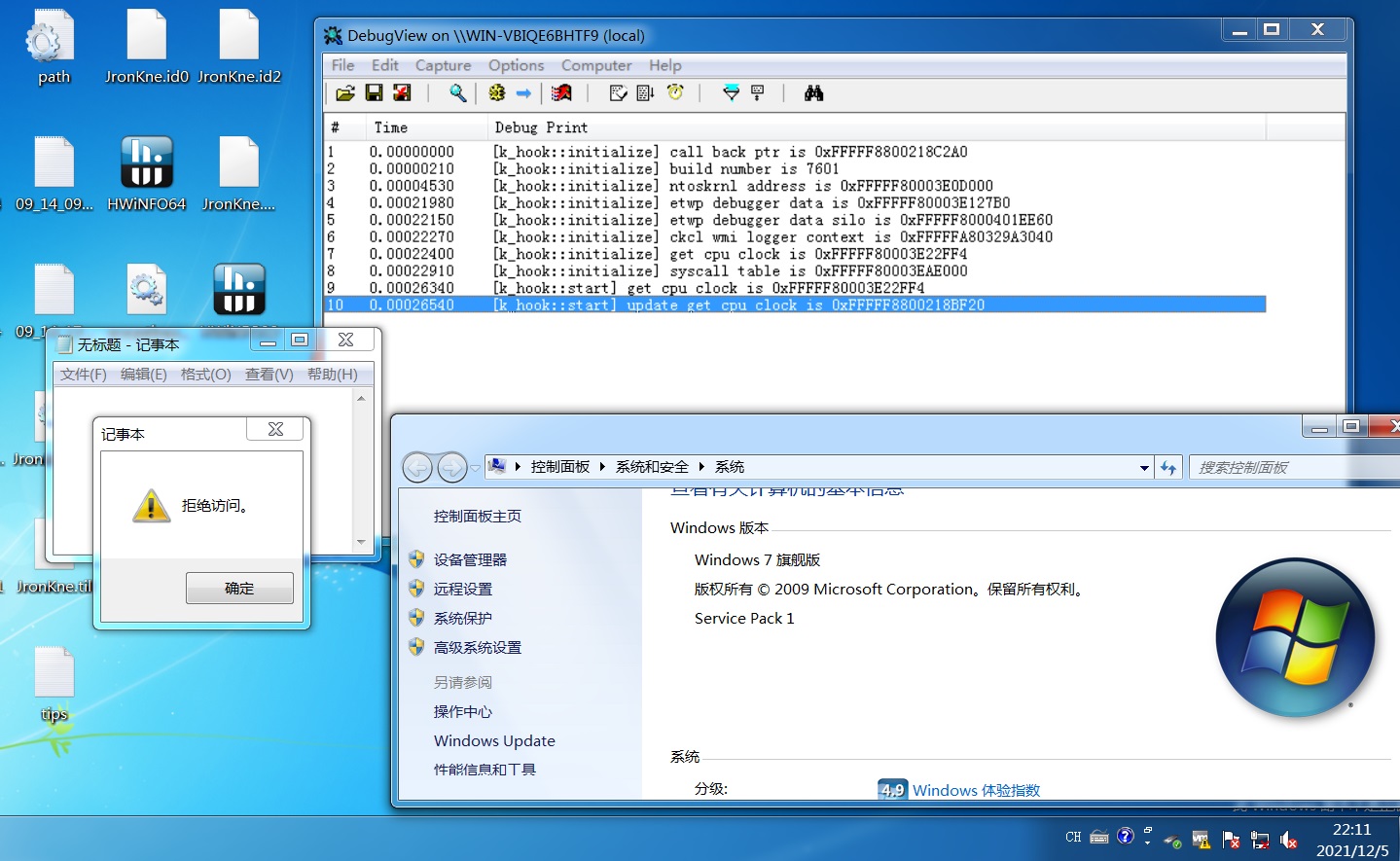This screenshot has width=1400, height=861.
Task: Toggle Capture Kernel gear icon in DebugView
Action: click(x=497, y=93)
